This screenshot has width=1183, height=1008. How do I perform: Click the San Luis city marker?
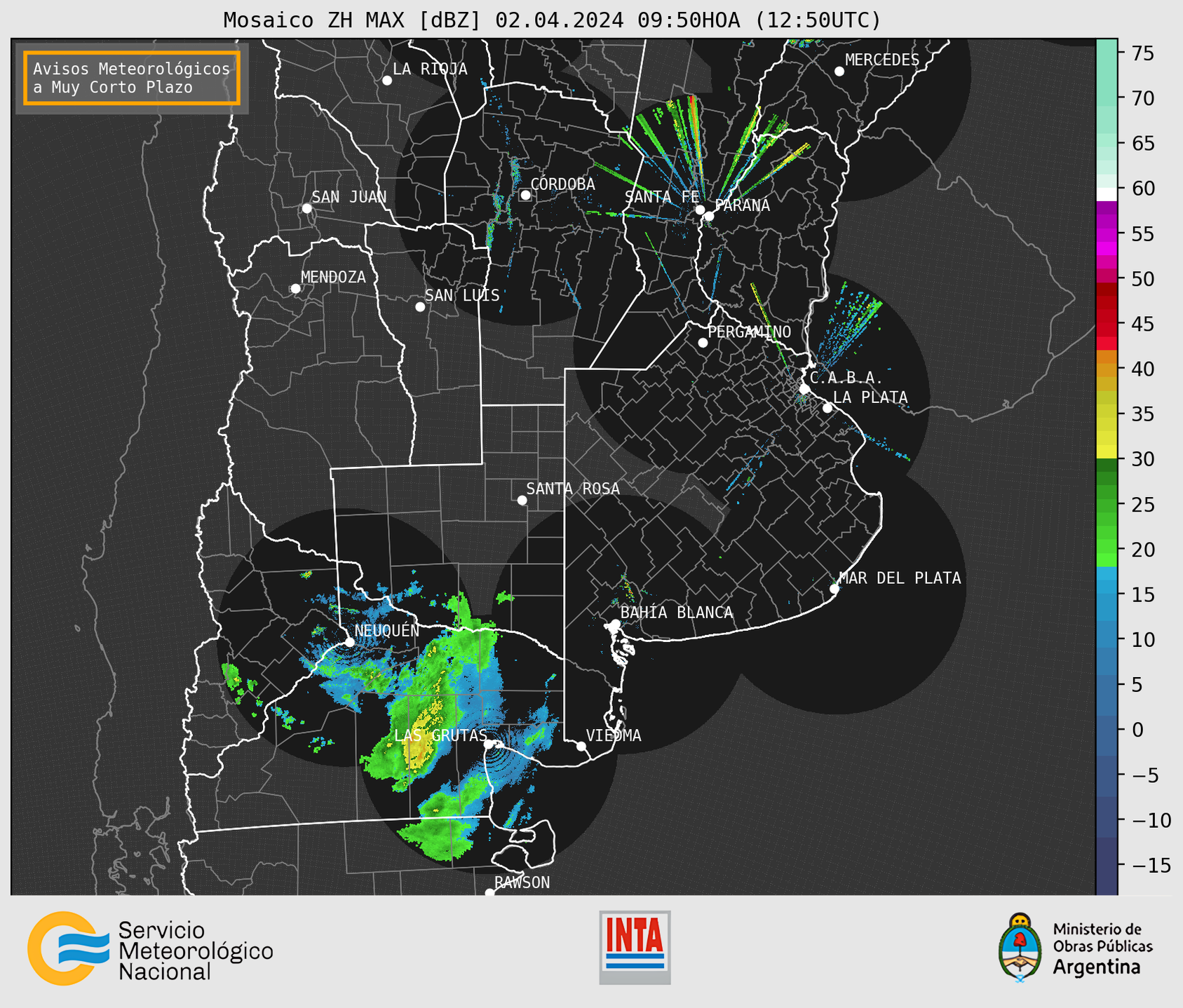(x=420, y=307)
